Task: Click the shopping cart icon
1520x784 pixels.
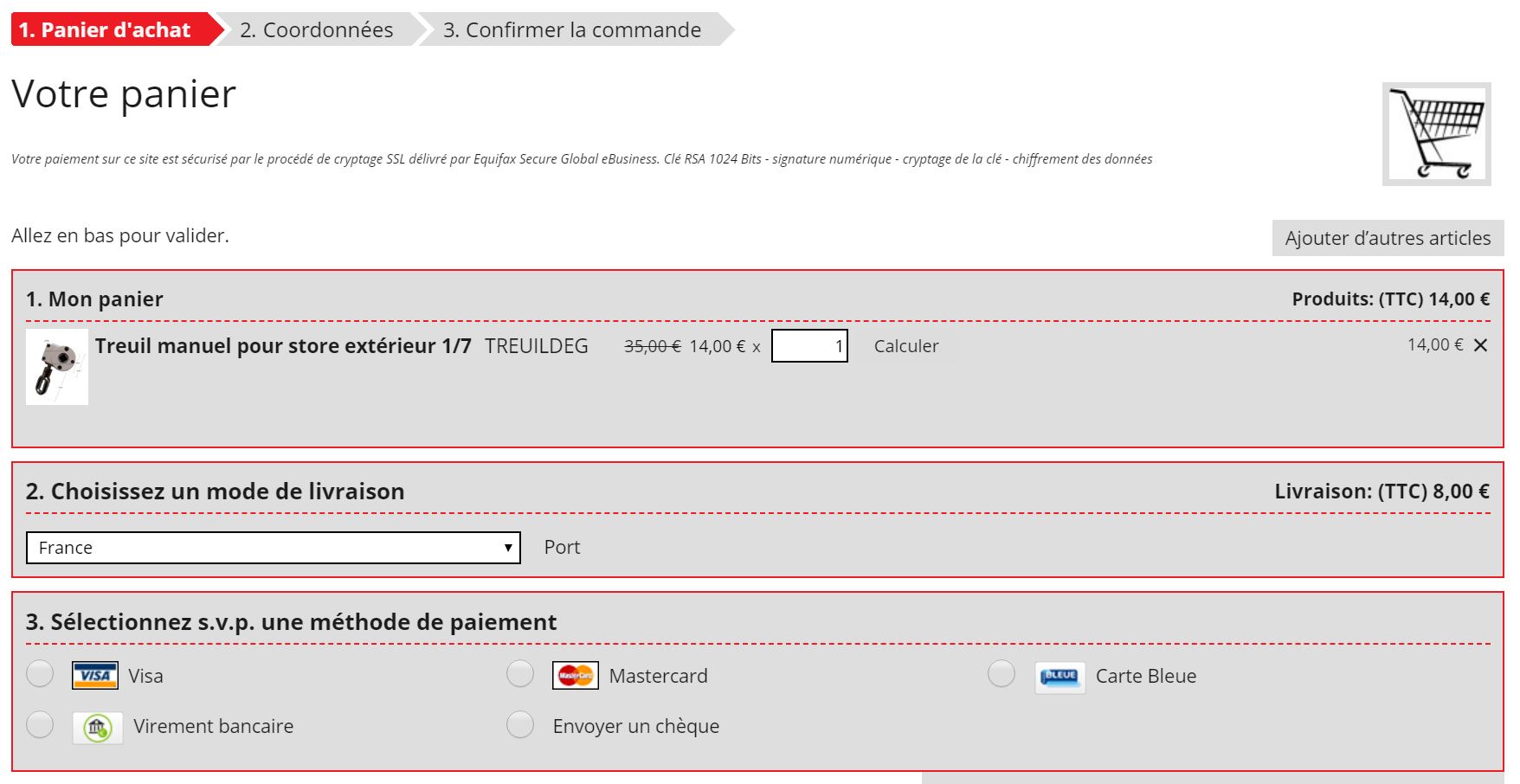Action: pos(1436,134)
